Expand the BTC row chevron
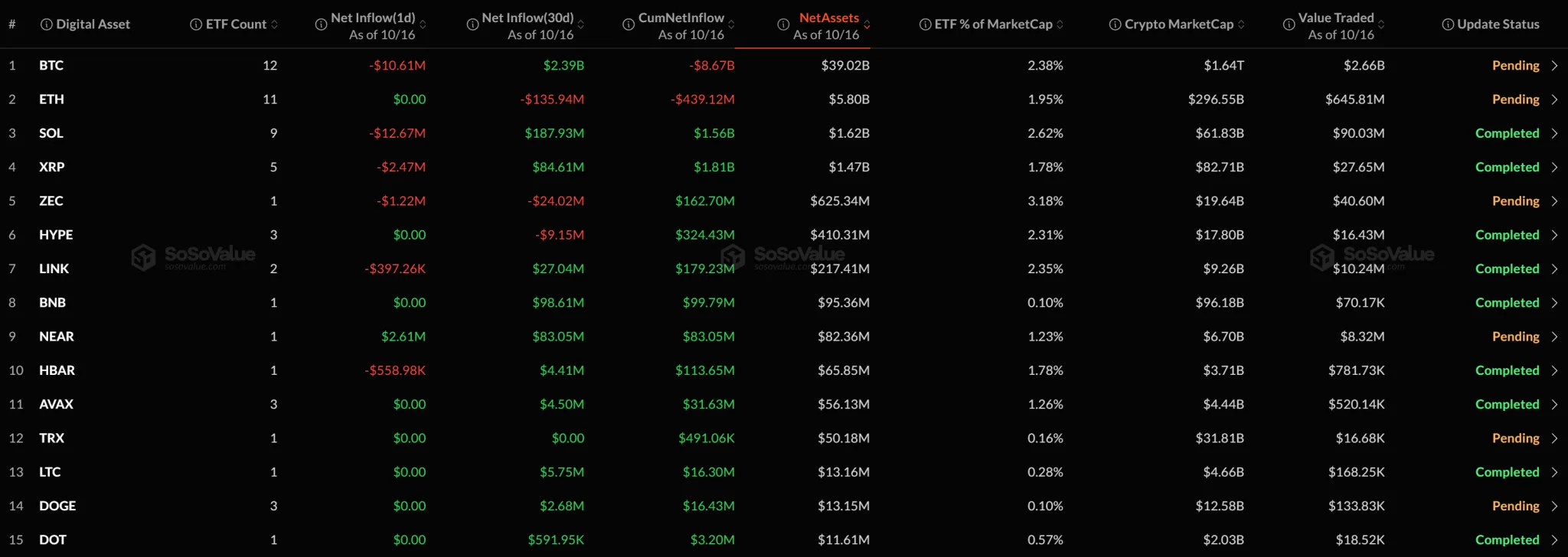The image size is (1568, 557). point(1554,66)
